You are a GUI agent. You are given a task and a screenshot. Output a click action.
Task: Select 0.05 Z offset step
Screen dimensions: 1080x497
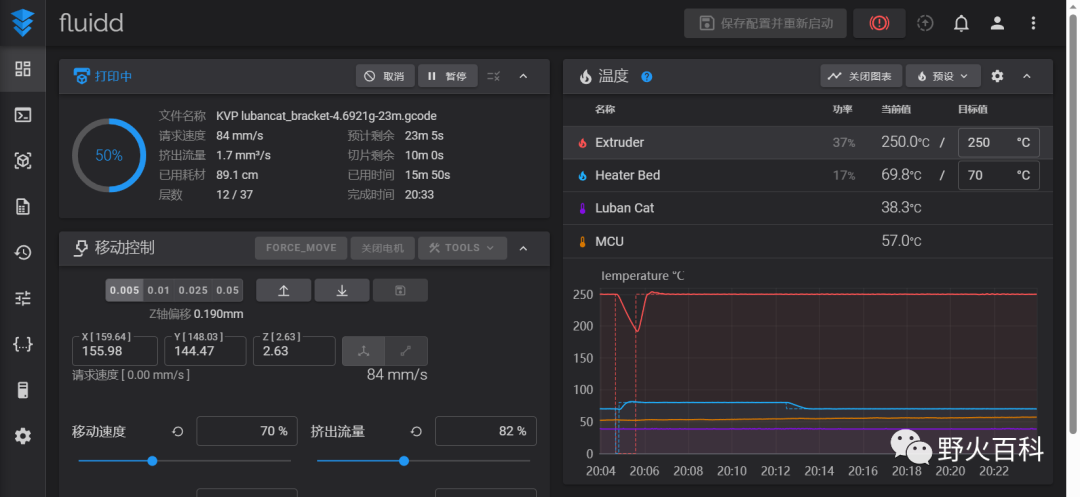tap(227, 290)
